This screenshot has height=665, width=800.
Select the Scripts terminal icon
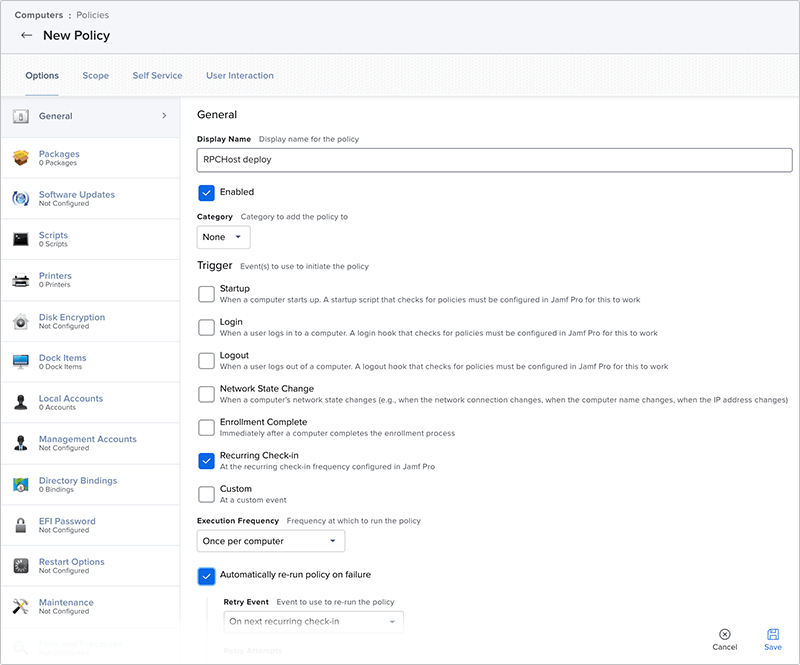pyautogui.click(x=20, y=239)
